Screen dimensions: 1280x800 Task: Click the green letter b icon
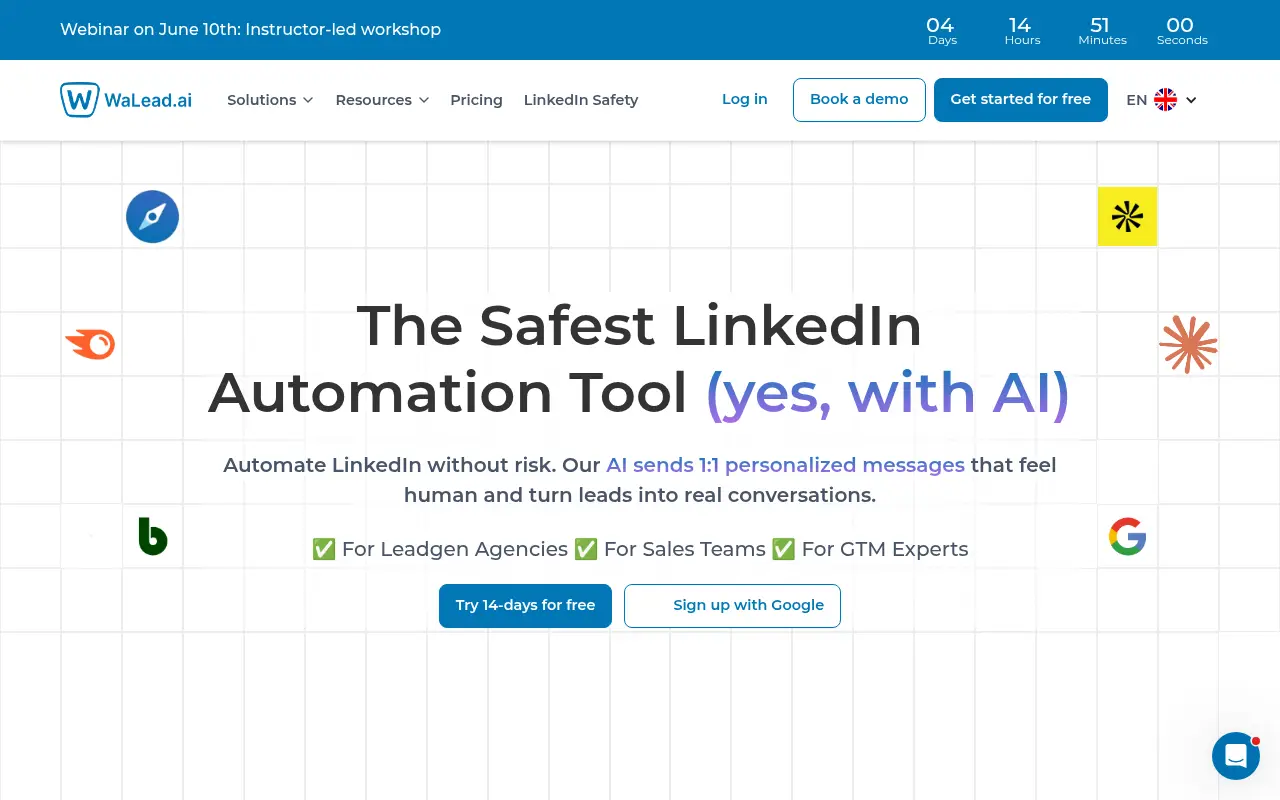tap(152, 537)
